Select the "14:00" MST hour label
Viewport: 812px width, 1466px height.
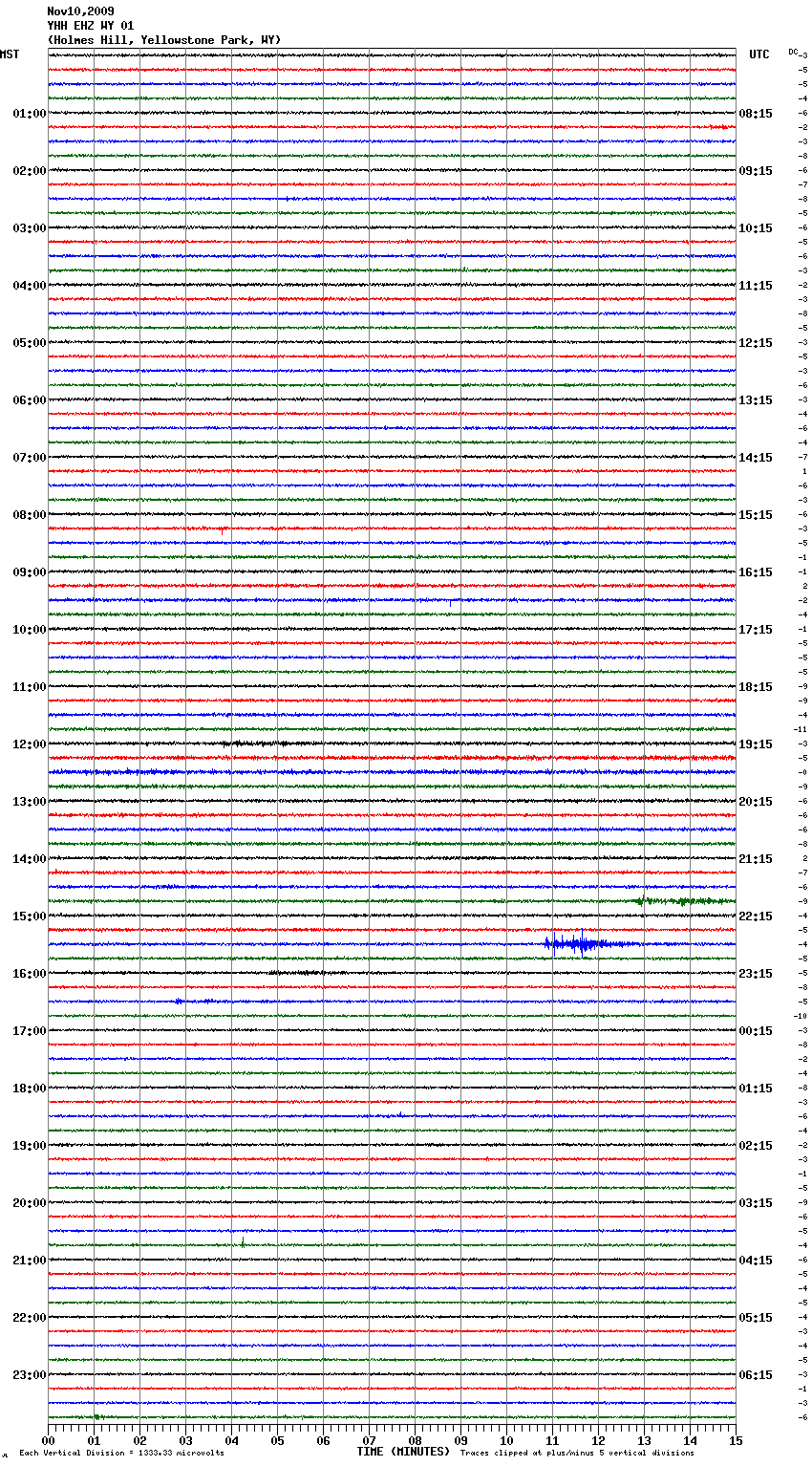pyautogui.click(x=30, y=859)
